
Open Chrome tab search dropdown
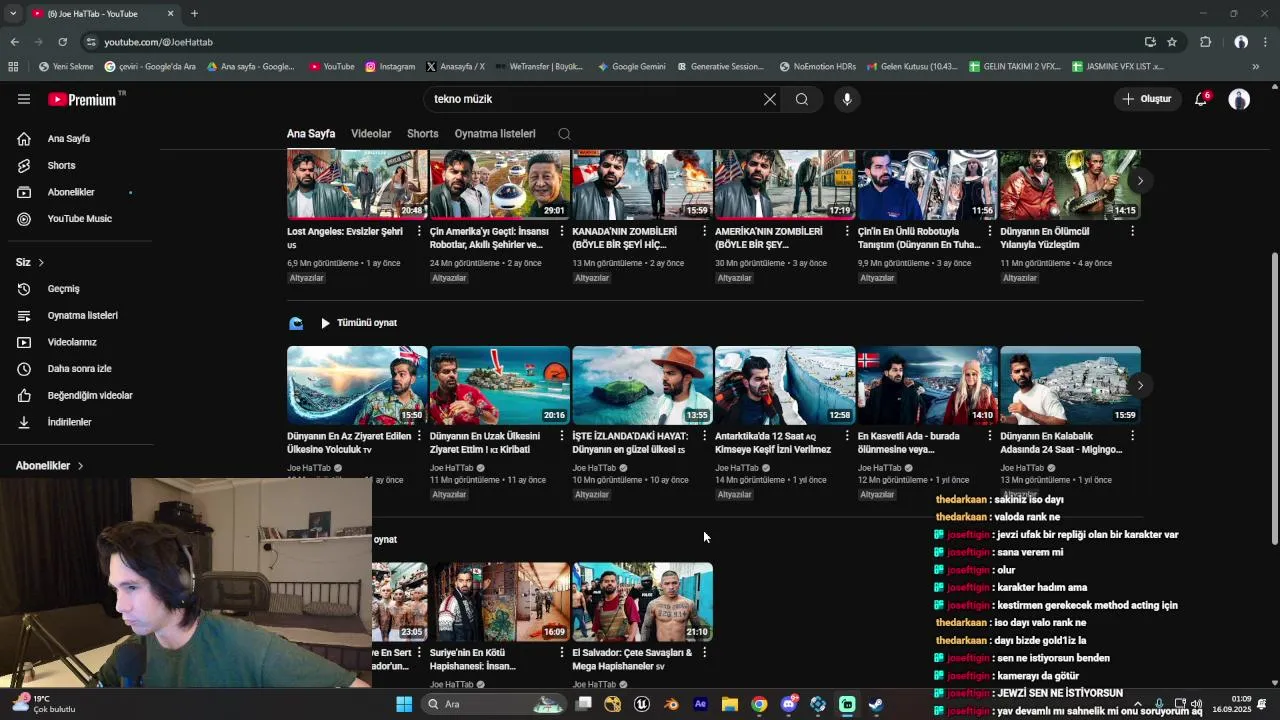coord(13,13)
